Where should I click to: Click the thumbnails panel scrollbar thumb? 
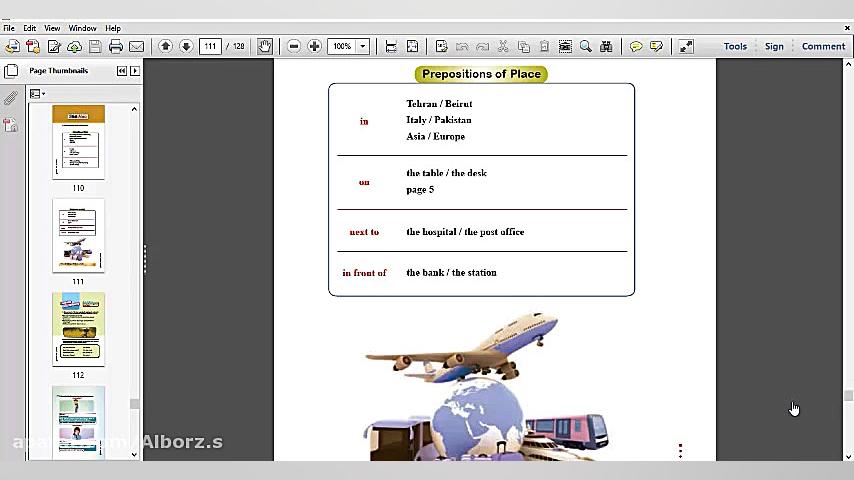click(134, 404)
